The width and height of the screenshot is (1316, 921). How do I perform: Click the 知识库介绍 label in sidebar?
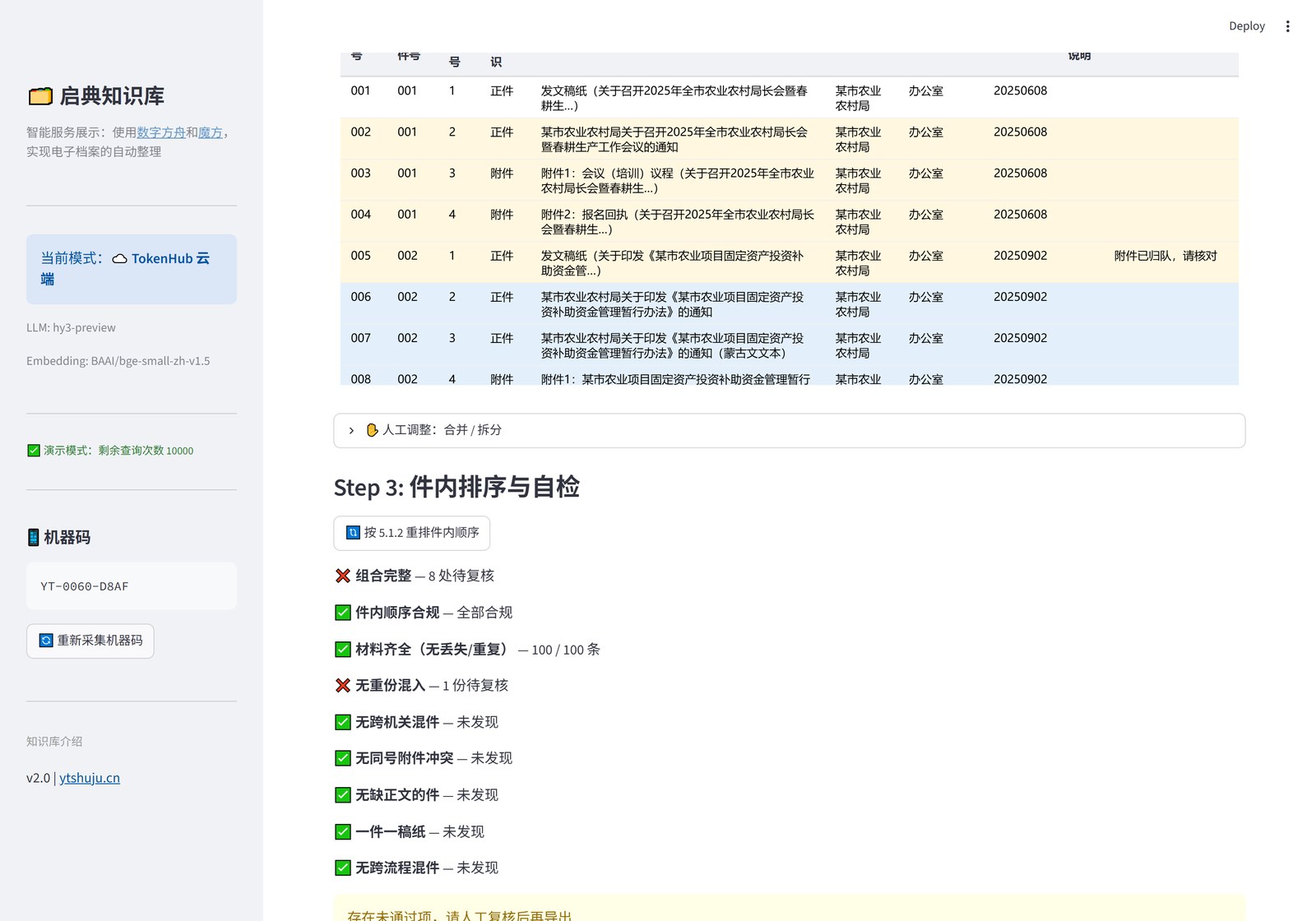[54, 742]
